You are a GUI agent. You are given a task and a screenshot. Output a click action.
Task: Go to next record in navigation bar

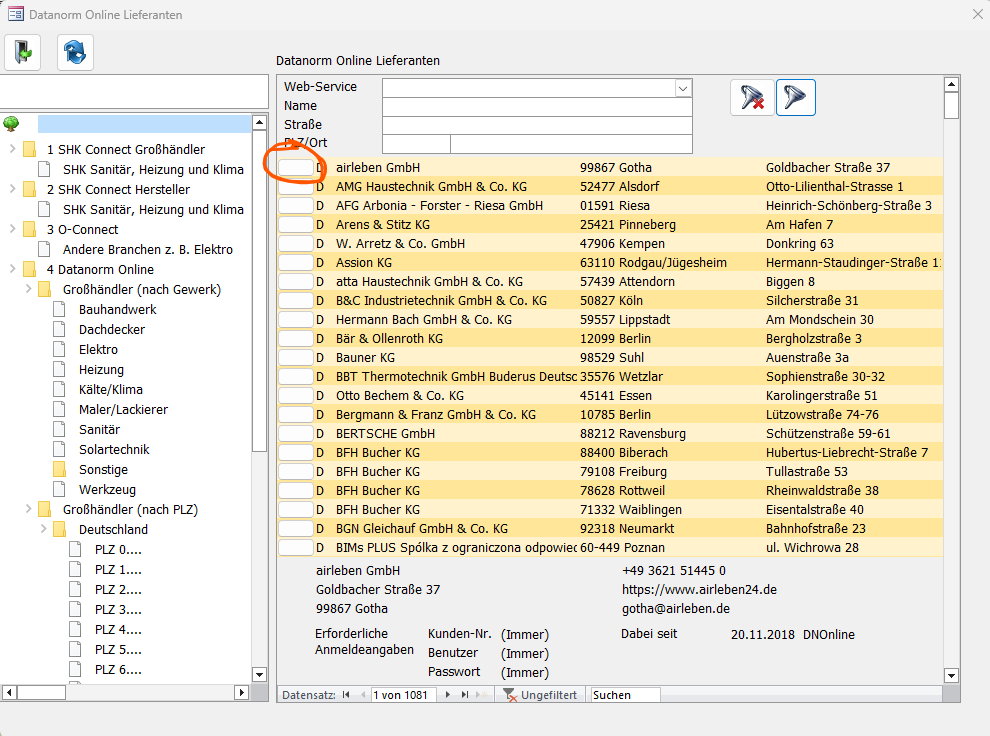448,695
